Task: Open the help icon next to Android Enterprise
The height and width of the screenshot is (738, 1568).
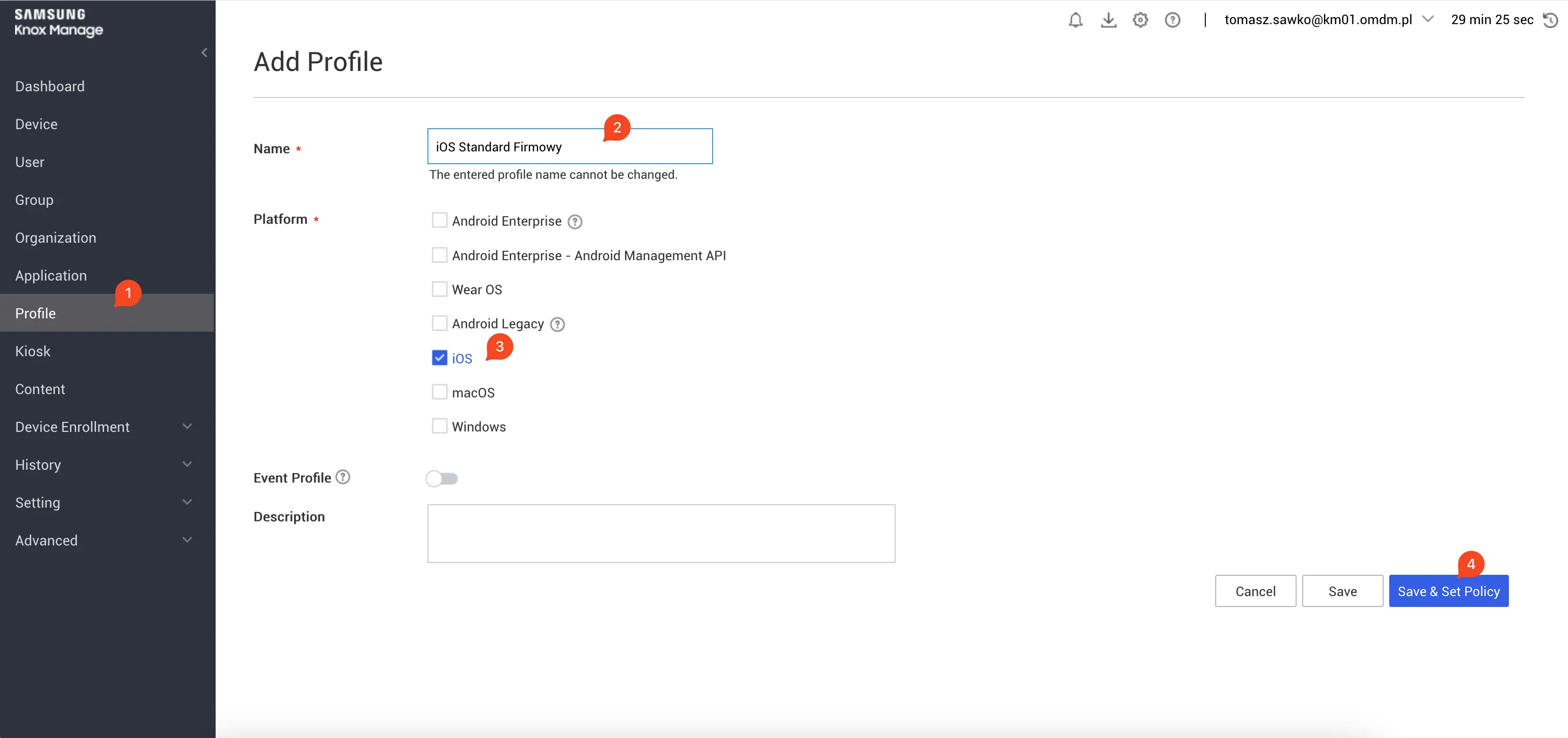Action: [x=575, y=222]
